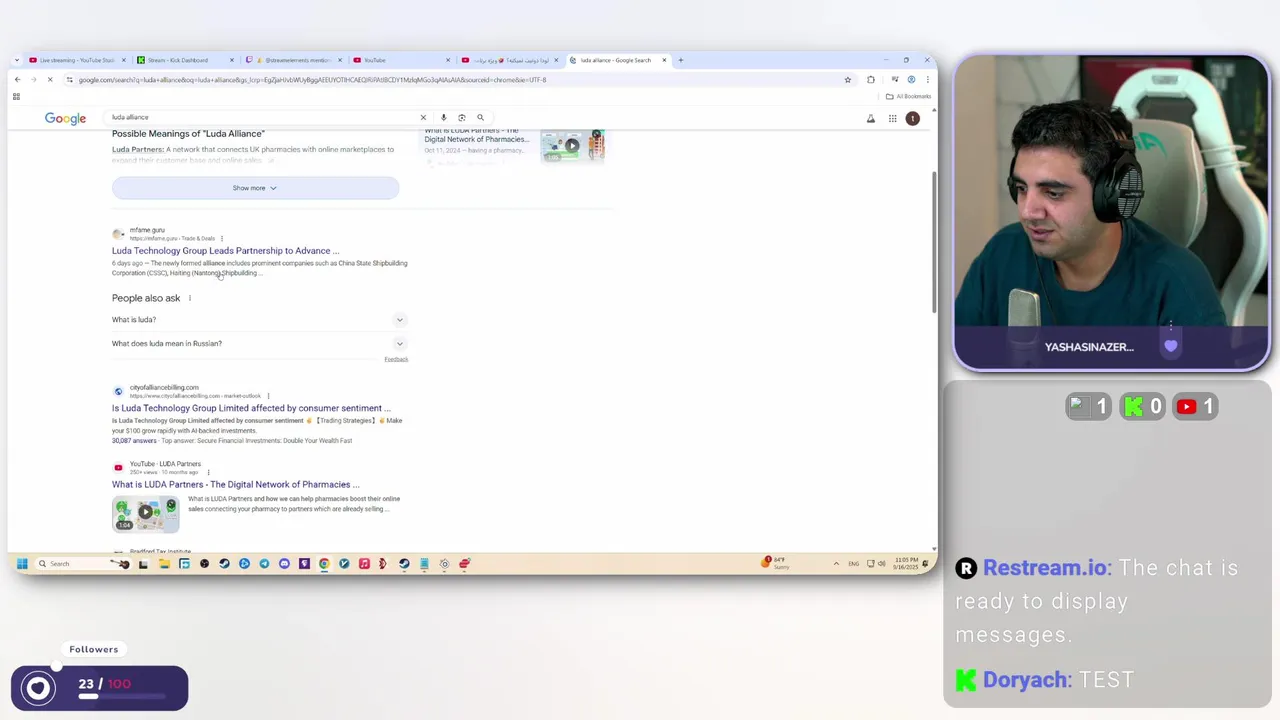The image size is (1280, 720).
Task: Open Steam from the taskbar
Action: tap(224, 564)
